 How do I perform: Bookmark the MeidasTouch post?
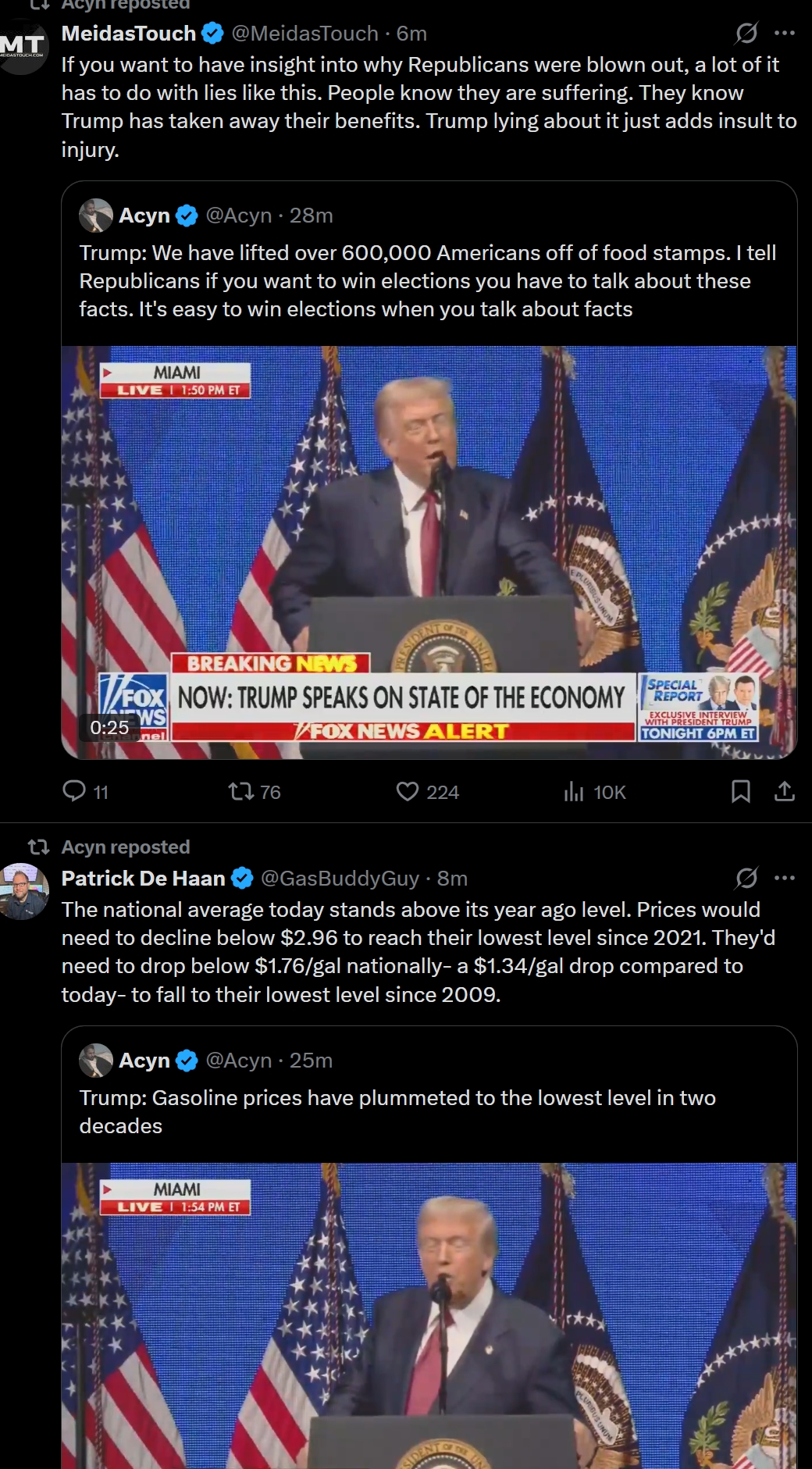740,792
